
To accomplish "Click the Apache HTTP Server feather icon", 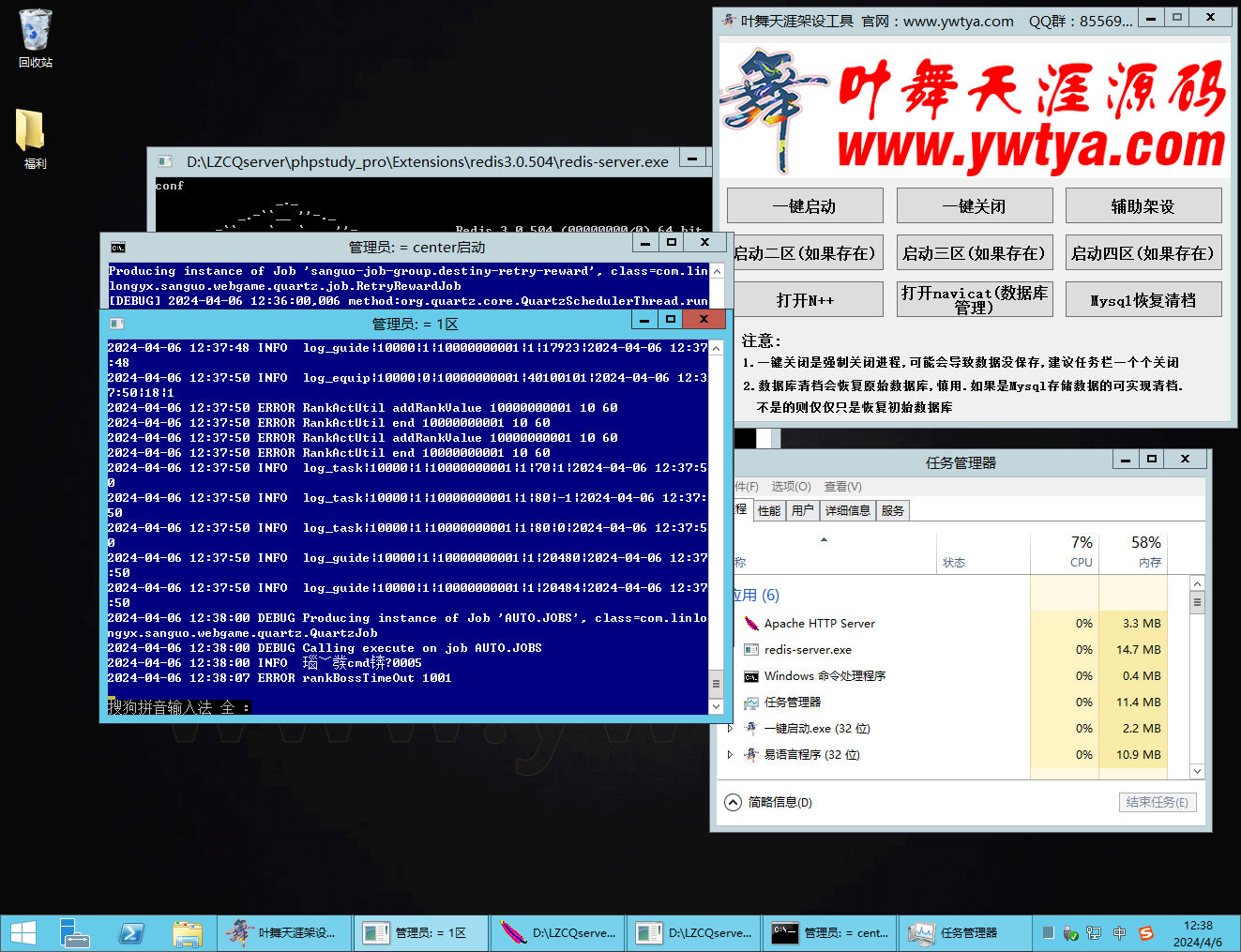I will [750, 624].
